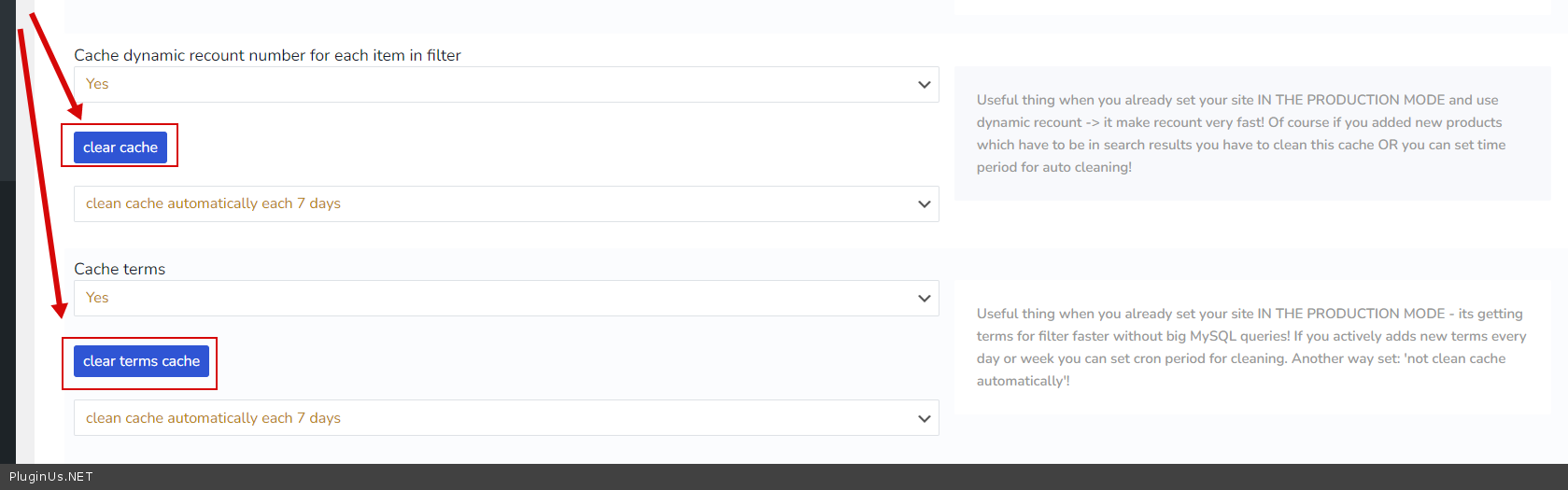This screenshot has height=490, width=1568.
Task: Click the PluginUs.NET footer text
Action: pyautogui.click(x=51, y=477)
